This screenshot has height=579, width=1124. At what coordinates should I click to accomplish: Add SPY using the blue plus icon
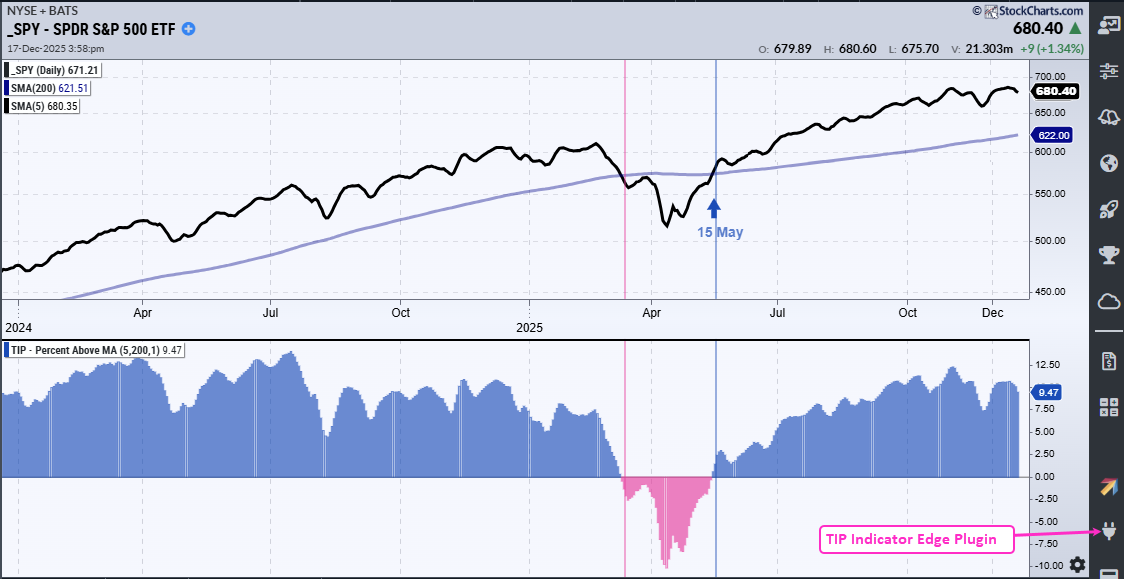(189, 29)
